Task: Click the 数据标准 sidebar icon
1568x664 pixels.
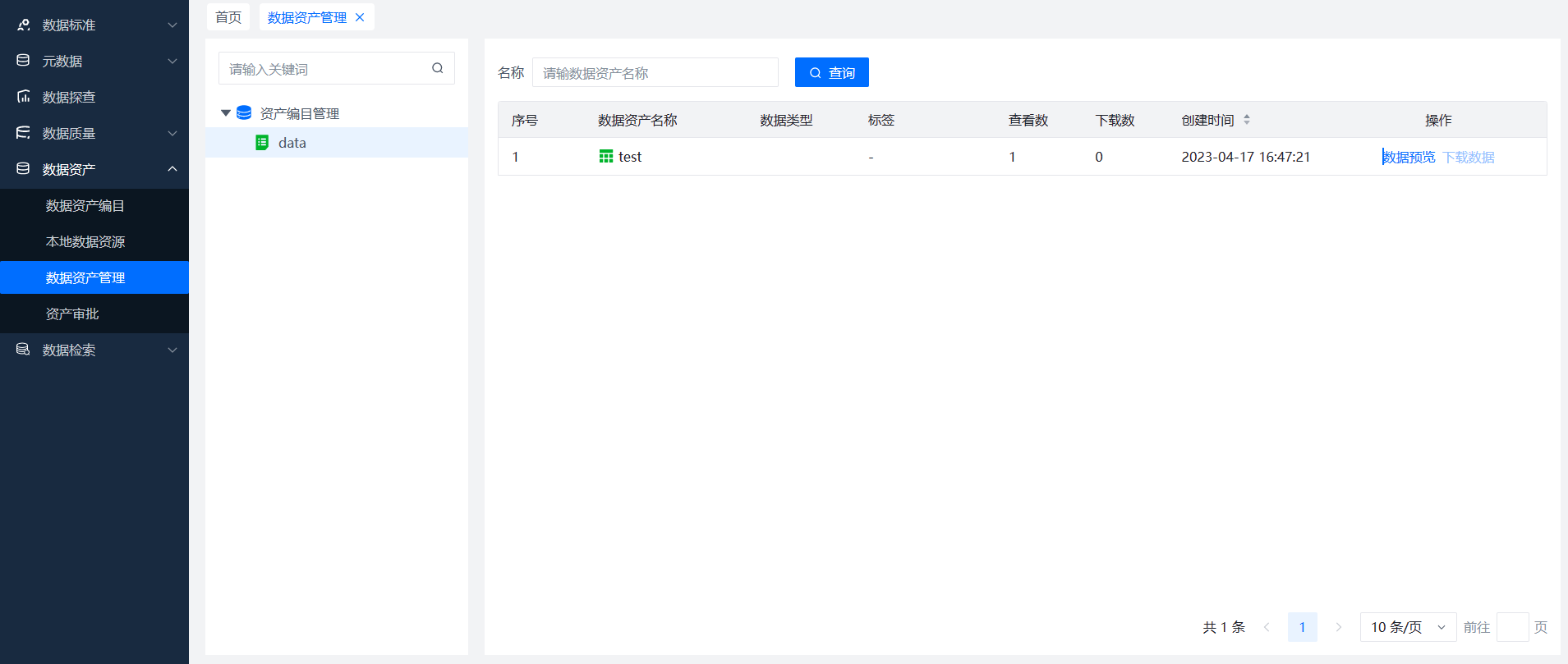Action: pos(23,25)
